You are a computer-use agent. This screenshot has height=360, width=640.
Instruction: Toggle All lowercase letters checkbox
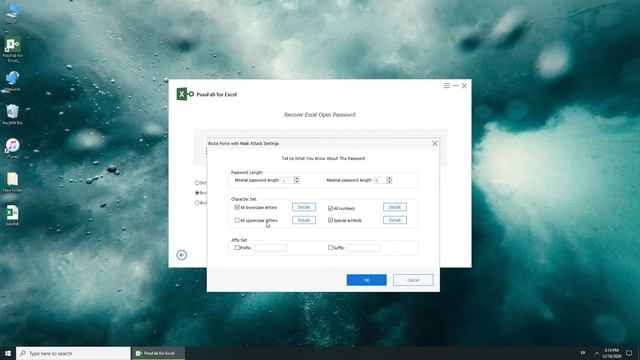[x=237, y=207]
